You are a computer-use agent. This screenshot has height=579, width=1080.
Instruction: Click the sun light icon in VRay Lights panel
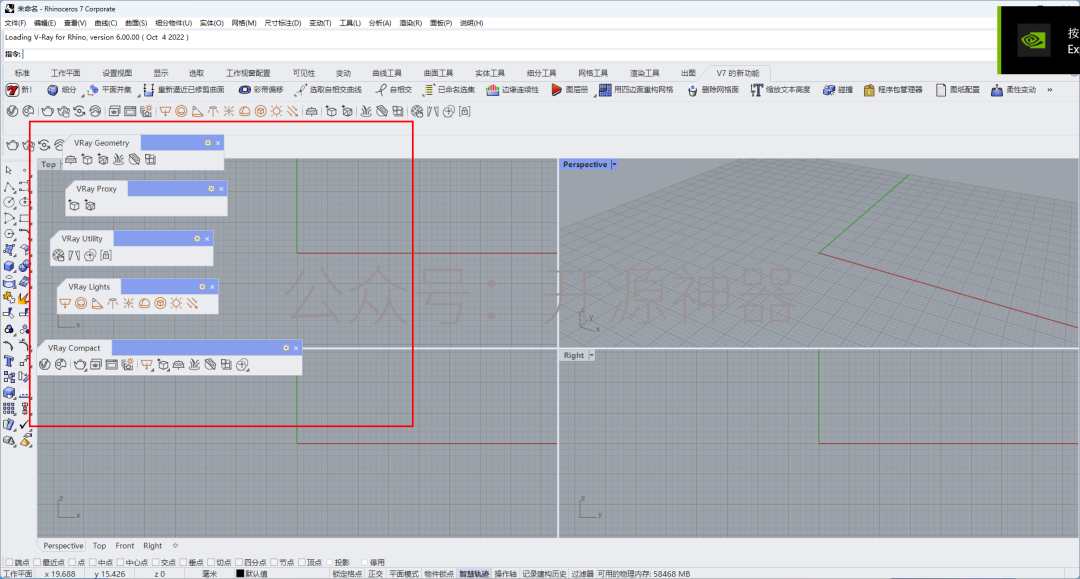coord(176,304)
